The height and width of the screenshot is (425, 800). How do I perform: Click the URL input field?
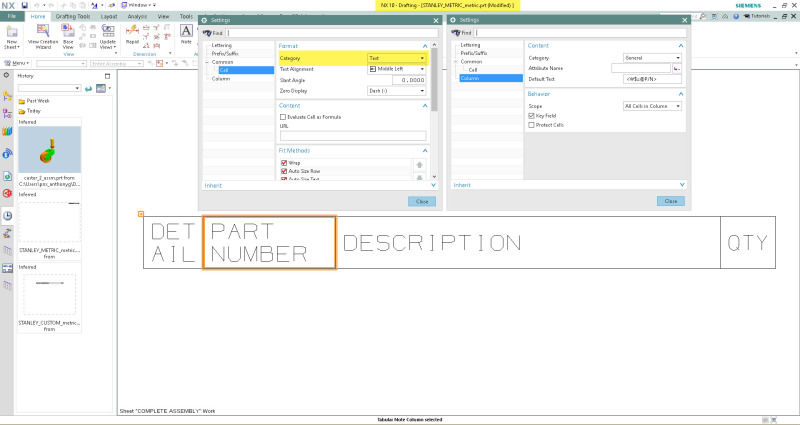353,136
